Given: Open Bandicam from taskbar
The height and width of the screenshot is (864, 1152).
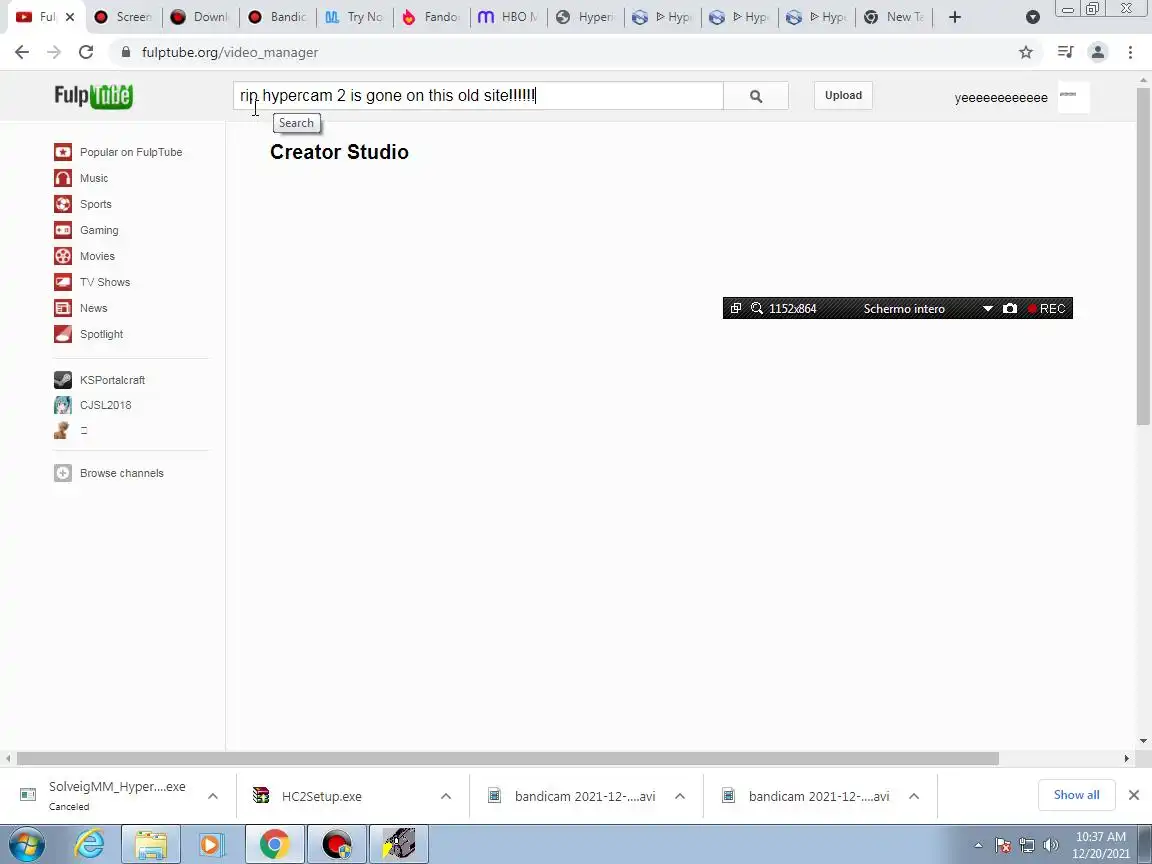Looking at the screenshot, I should 336,845.
